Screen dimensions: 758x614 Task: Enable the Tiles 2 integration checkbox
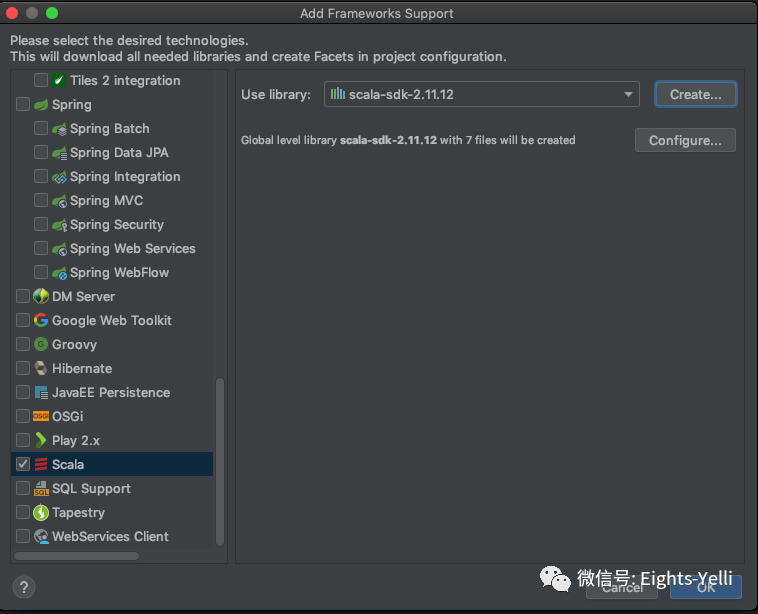[x=41, y=80]
